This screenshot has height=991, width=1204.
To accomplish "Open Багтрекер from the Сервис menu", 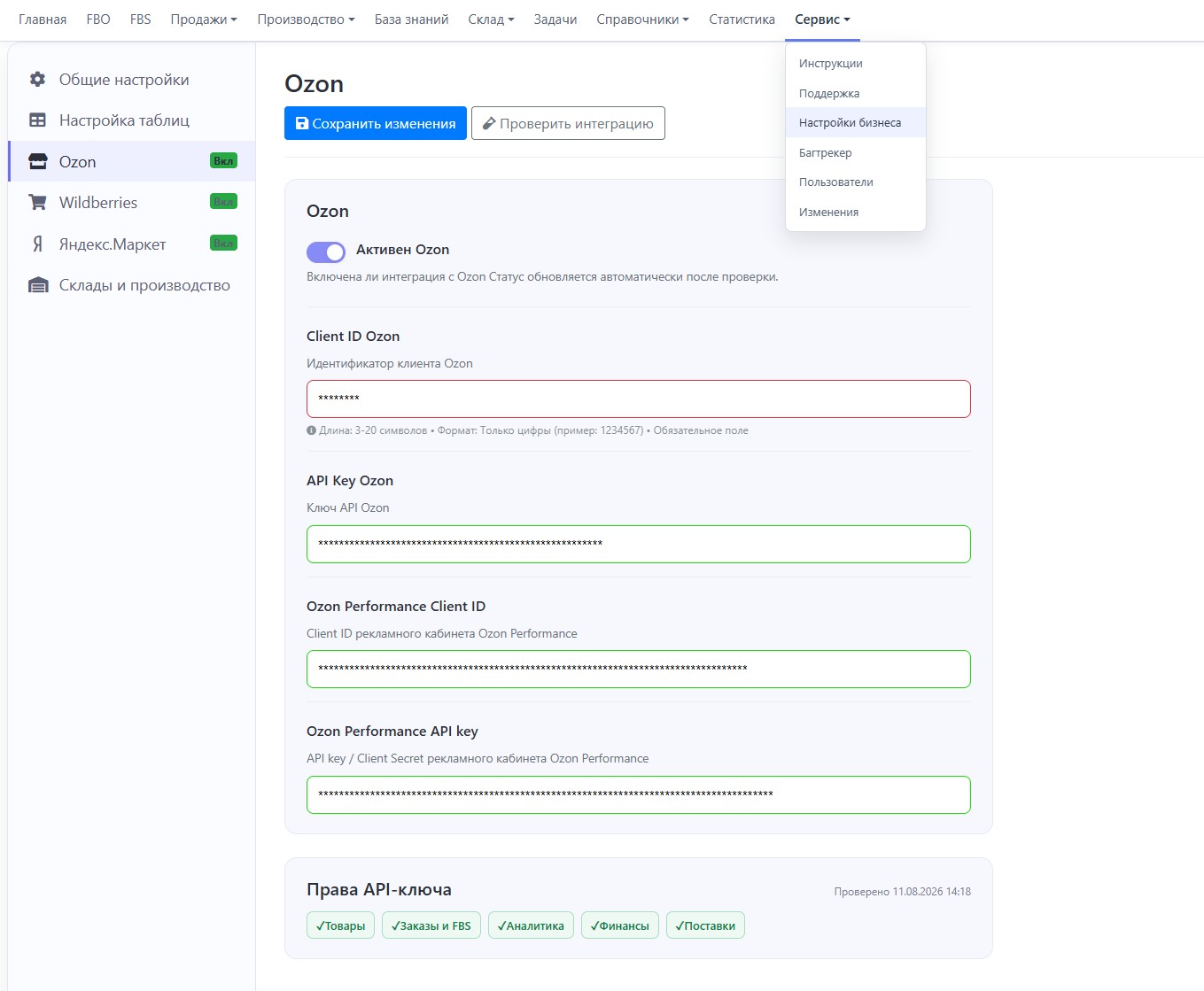I will (856, 153).
